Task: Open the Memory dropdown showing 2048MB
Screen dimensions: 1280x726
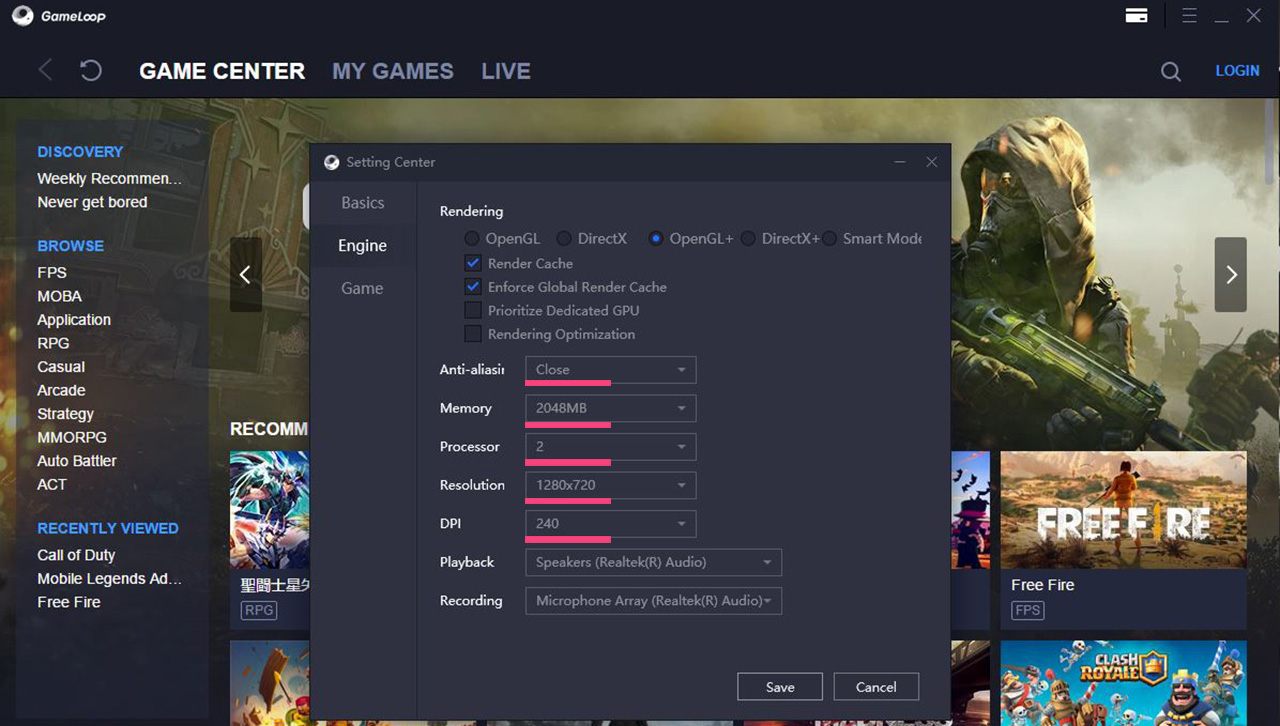Action: pyautogui.click(x=610, y=408)
